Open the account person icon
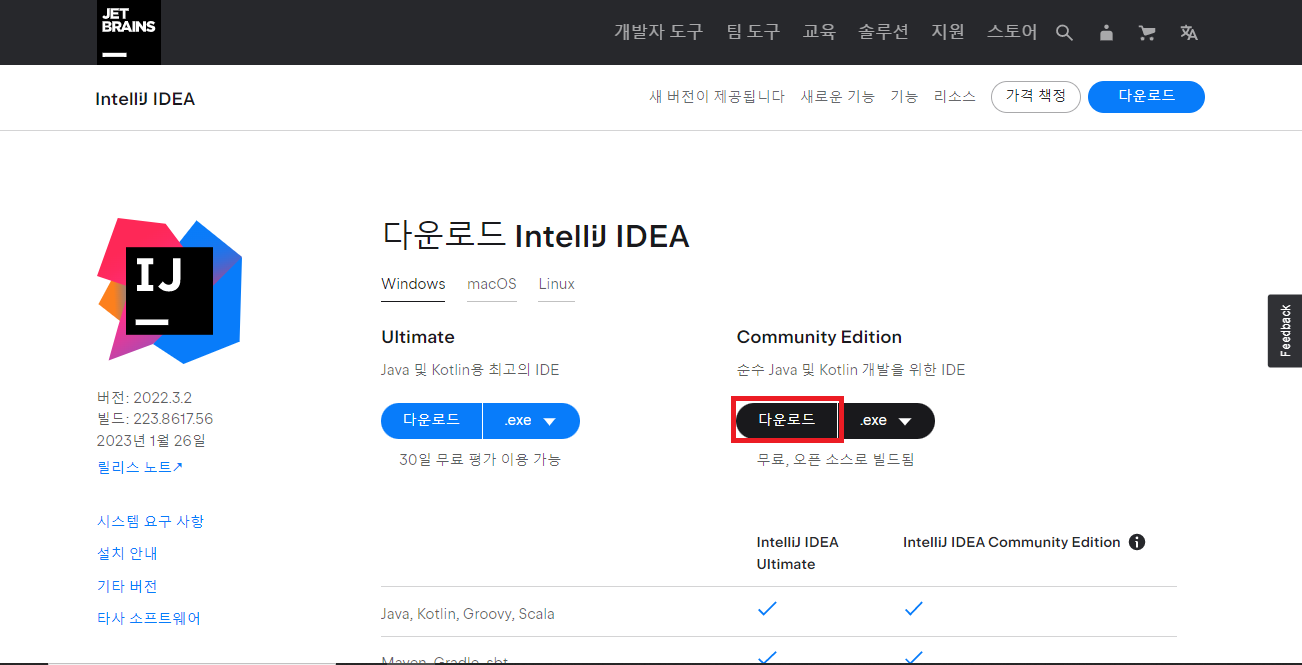 [x=1106, y=33]
